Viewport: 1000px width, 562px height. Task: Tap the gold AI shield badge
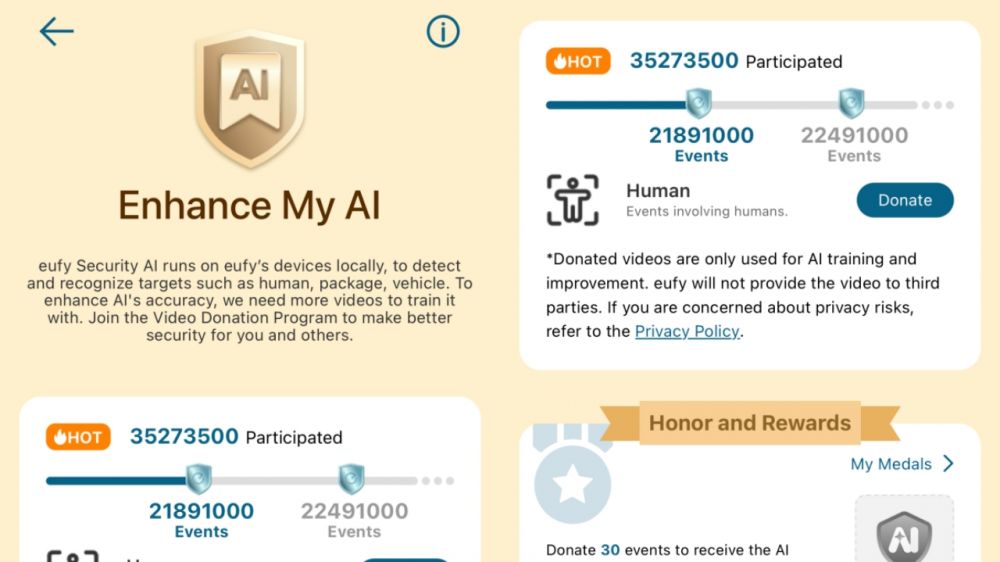pos(249,95)
